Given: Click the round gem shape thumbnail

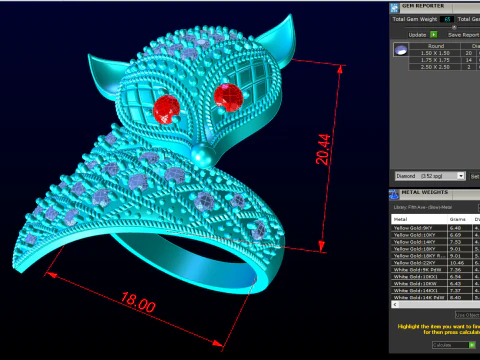Looking at the screenshot, I should [401, 50].
